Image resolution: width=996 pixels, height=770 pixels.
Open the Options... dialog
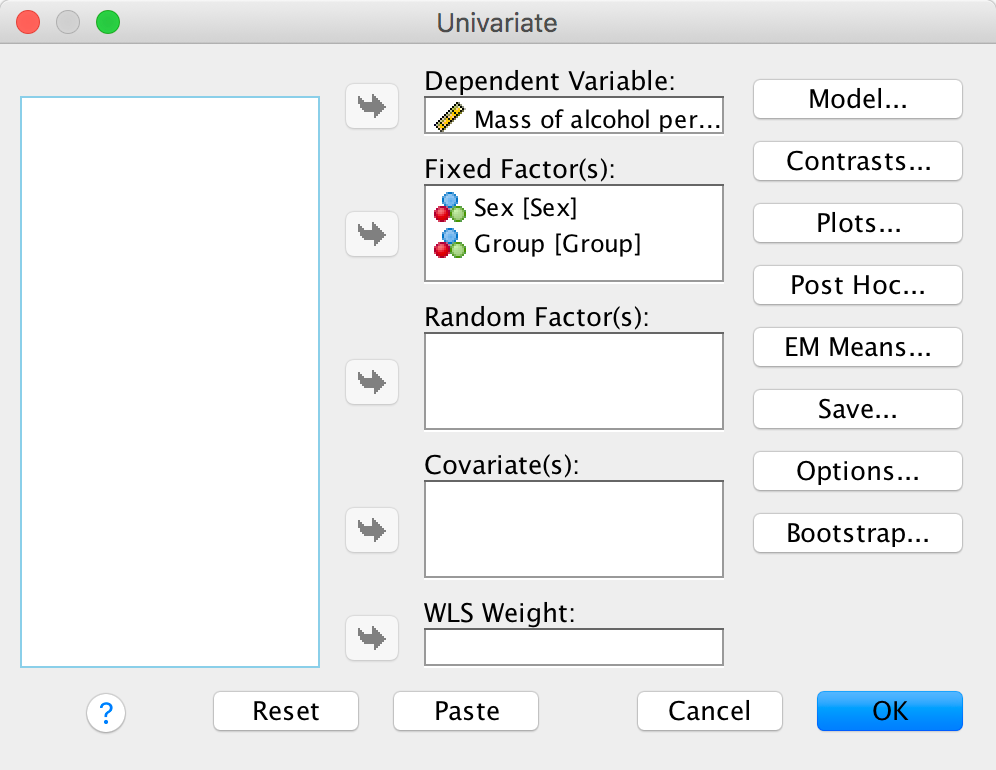857,471
